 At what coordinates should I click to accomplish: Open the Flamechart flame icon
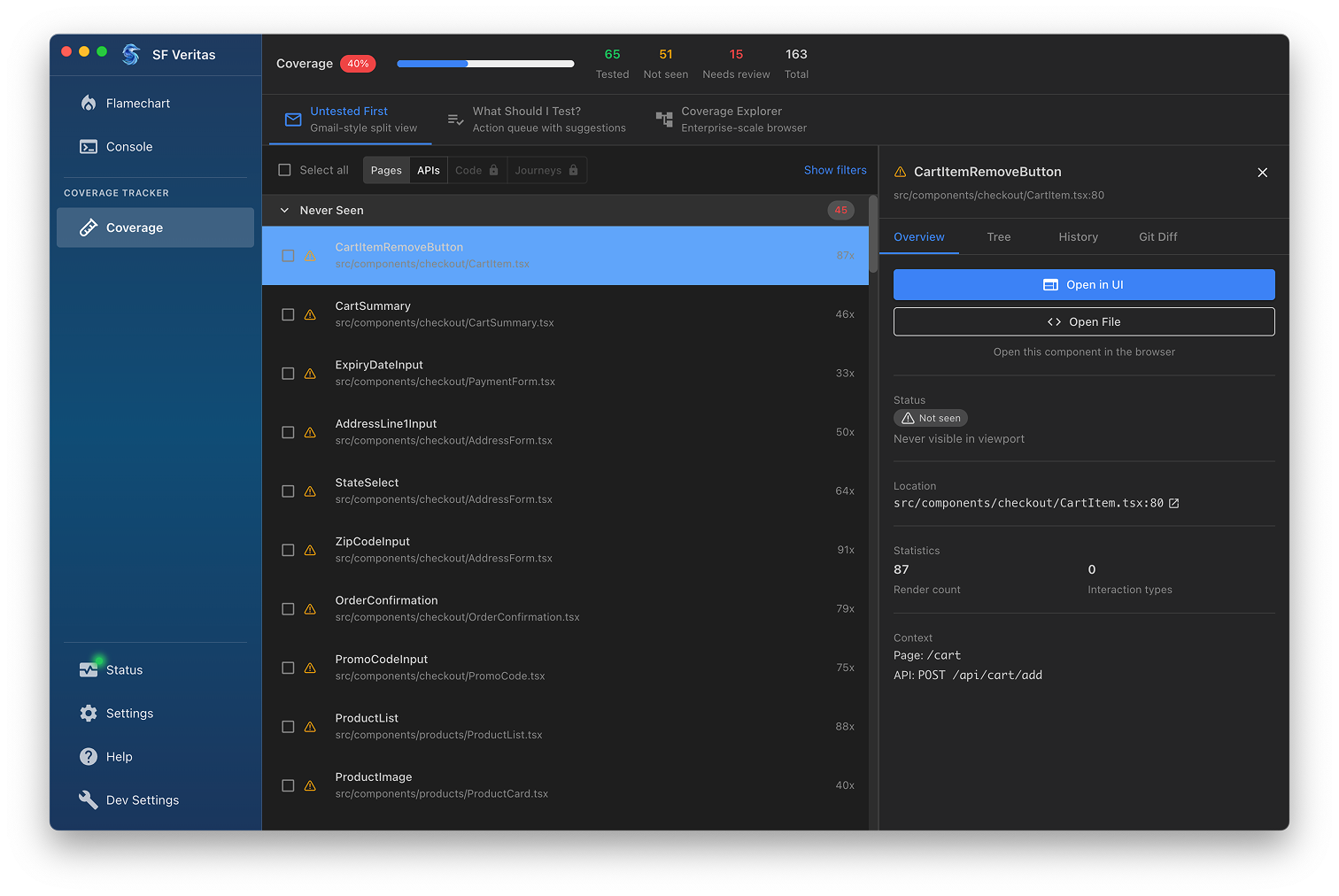[x=89, y=104]
